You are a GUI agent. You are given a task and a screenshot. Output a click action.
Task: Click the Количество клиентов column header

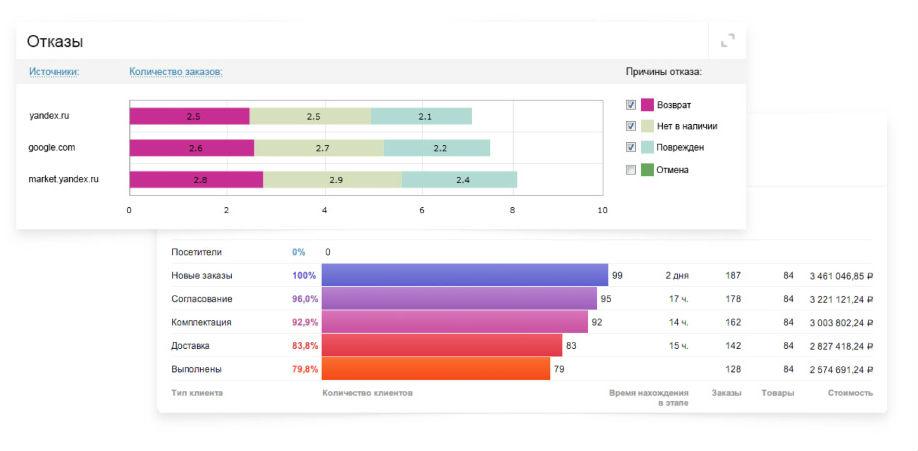[367, 393]
